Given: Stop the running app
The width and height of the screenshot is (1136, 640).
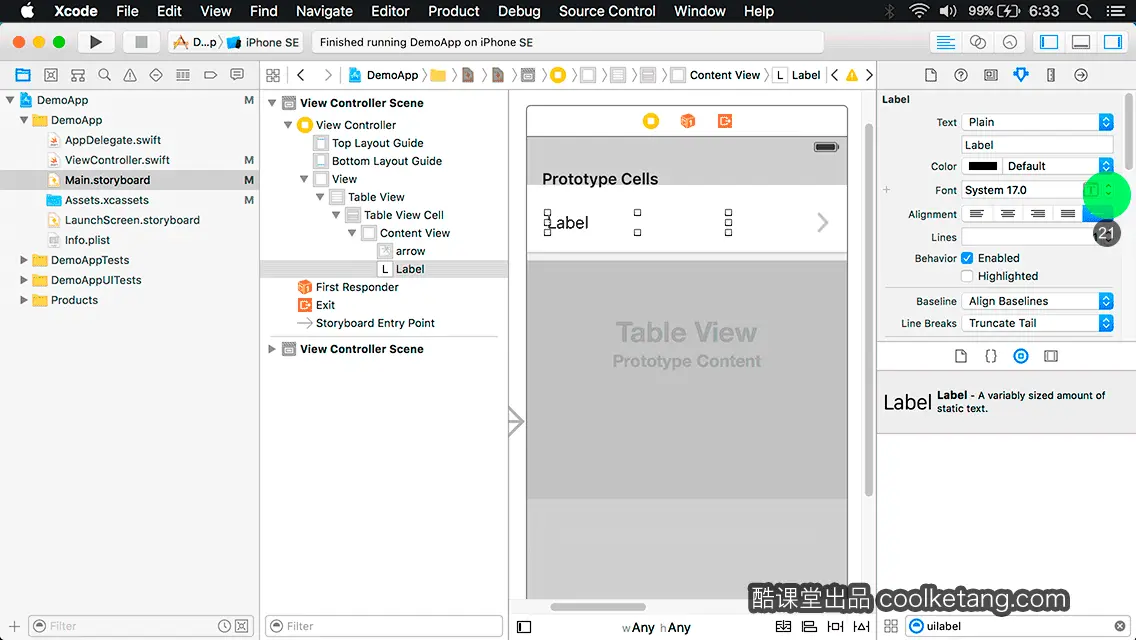Looking at the screenshot, I should [x=141, y=42].
